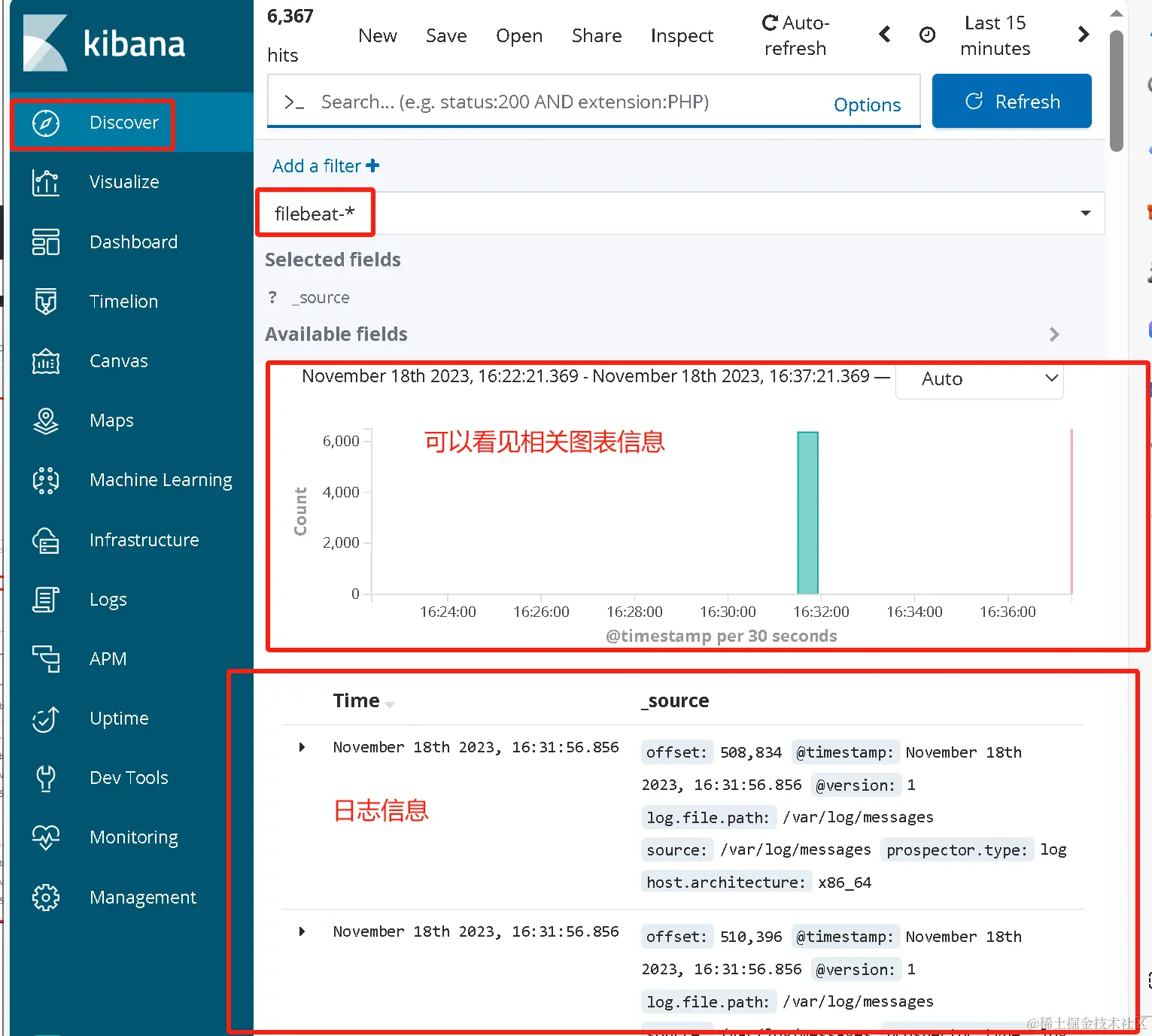This screenshot has height=1036, width=1152.
Task: Expand the Available fields section
Action: click(x=1054, y=334)
